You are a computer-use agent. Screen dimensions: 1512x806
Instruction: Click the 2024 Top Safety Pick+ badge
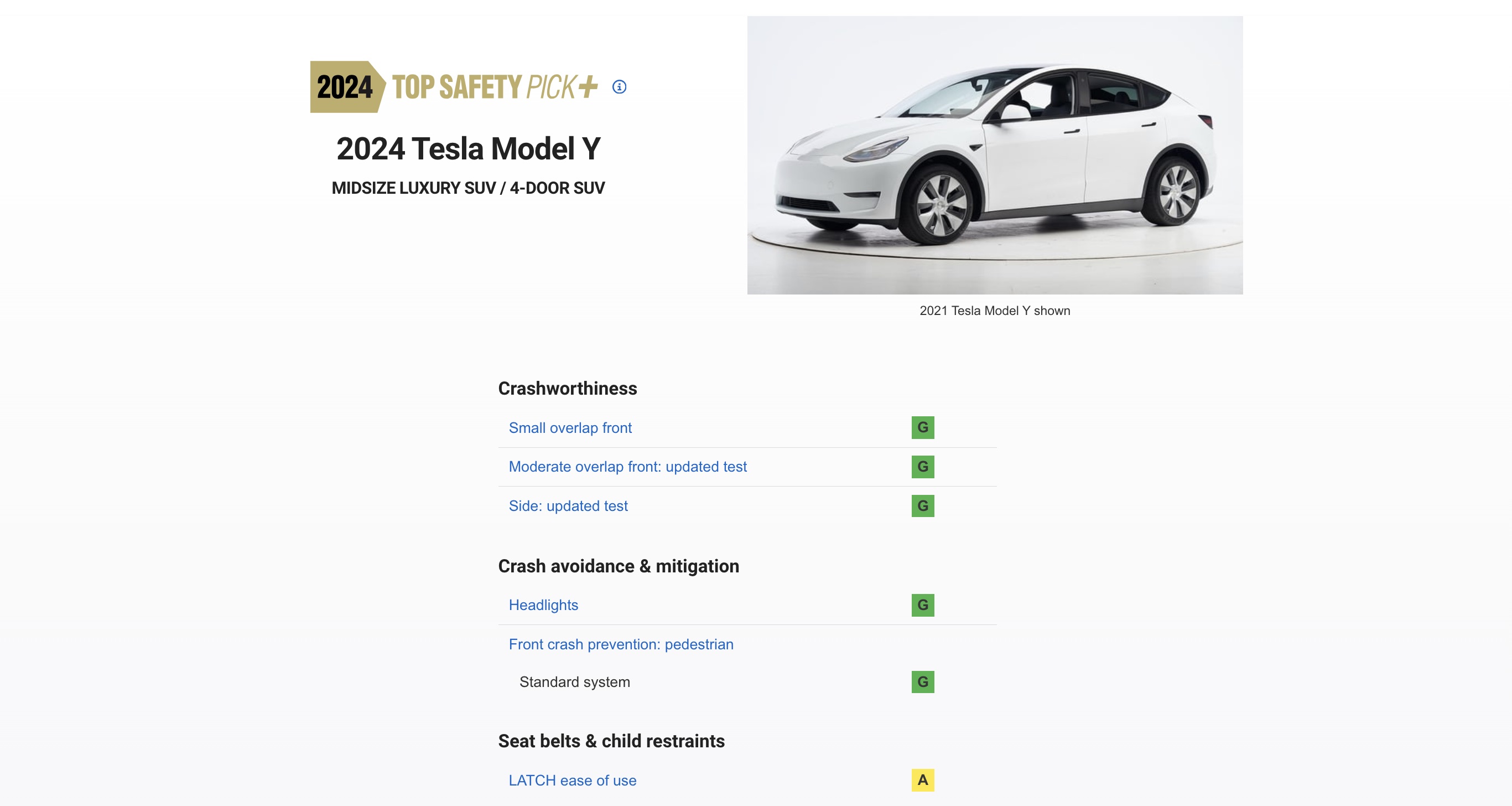pyautogui.click(x=454, y=87)
